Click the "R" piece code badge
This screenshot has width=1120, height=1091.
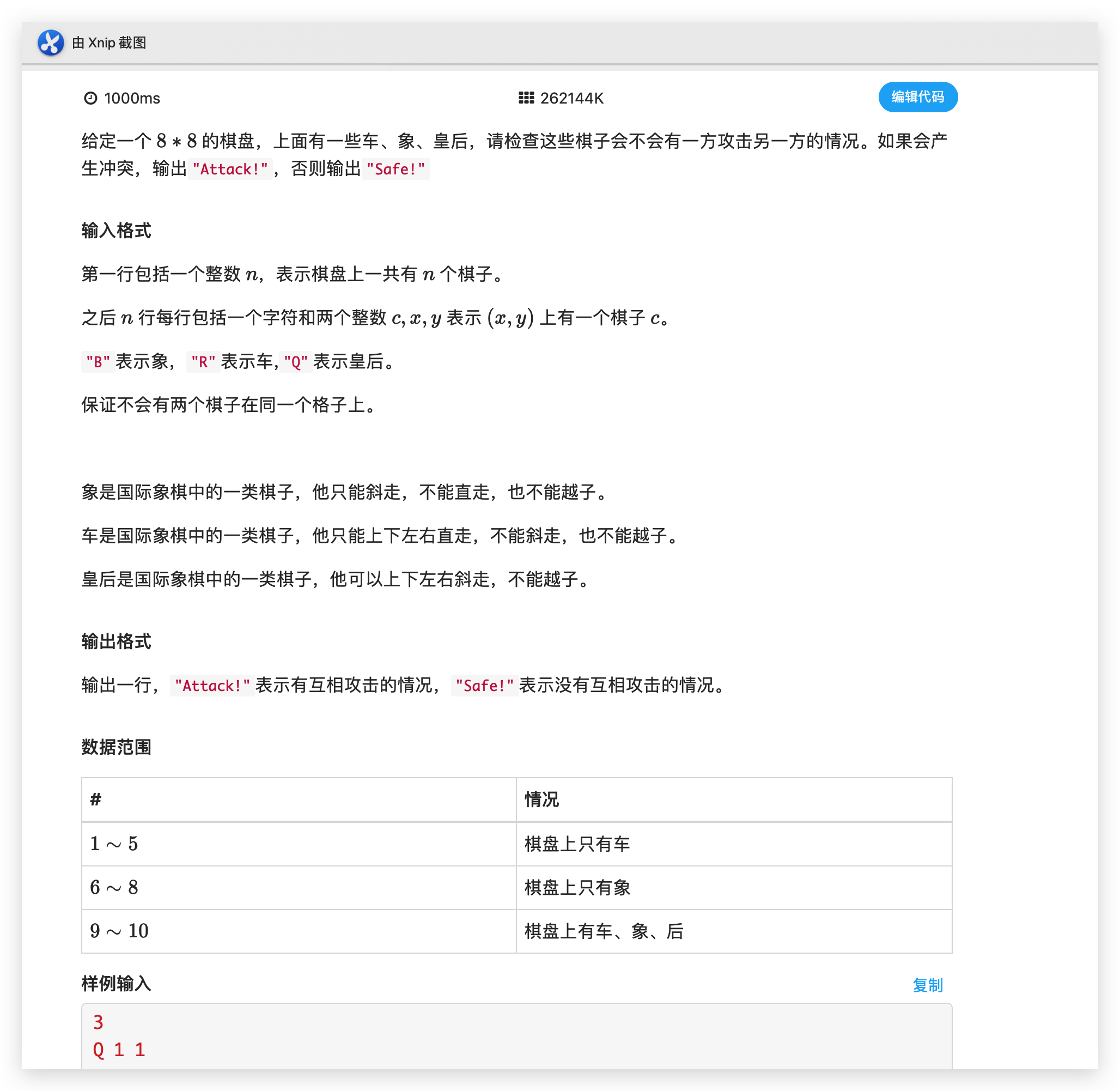coord(203,361)
